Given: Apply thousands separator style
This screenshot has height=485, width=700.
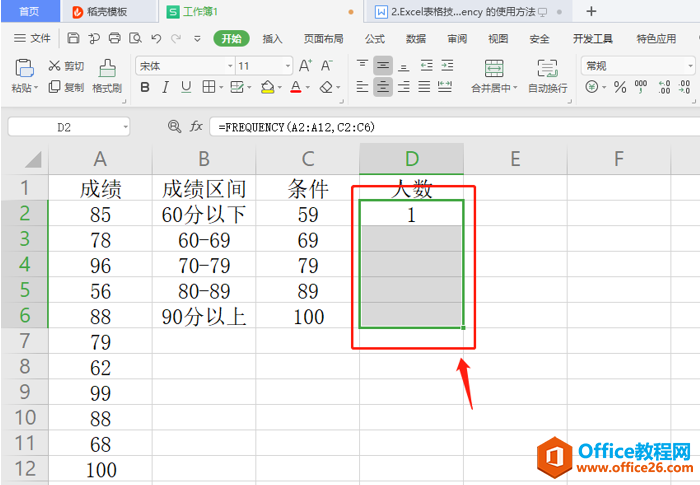Looking at the screenshot, I should pos(641,86).
